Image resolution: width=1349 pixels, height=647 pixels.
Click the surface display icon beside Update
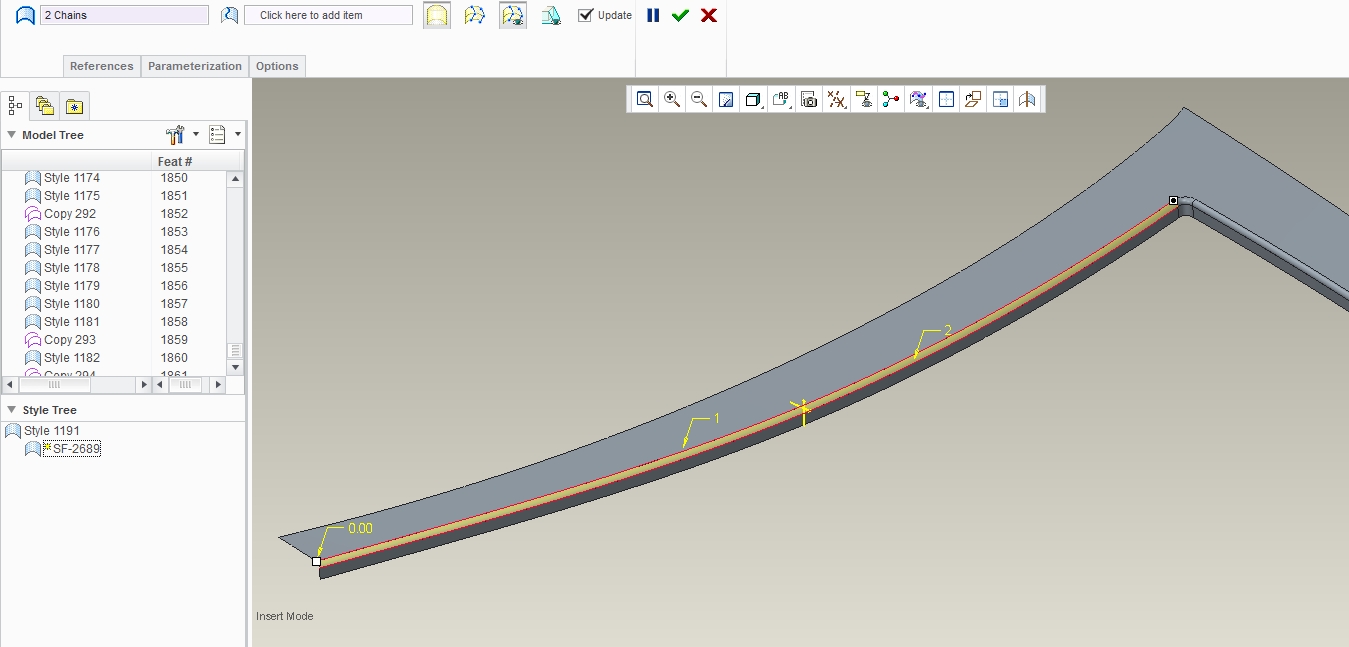coord(551,15)
